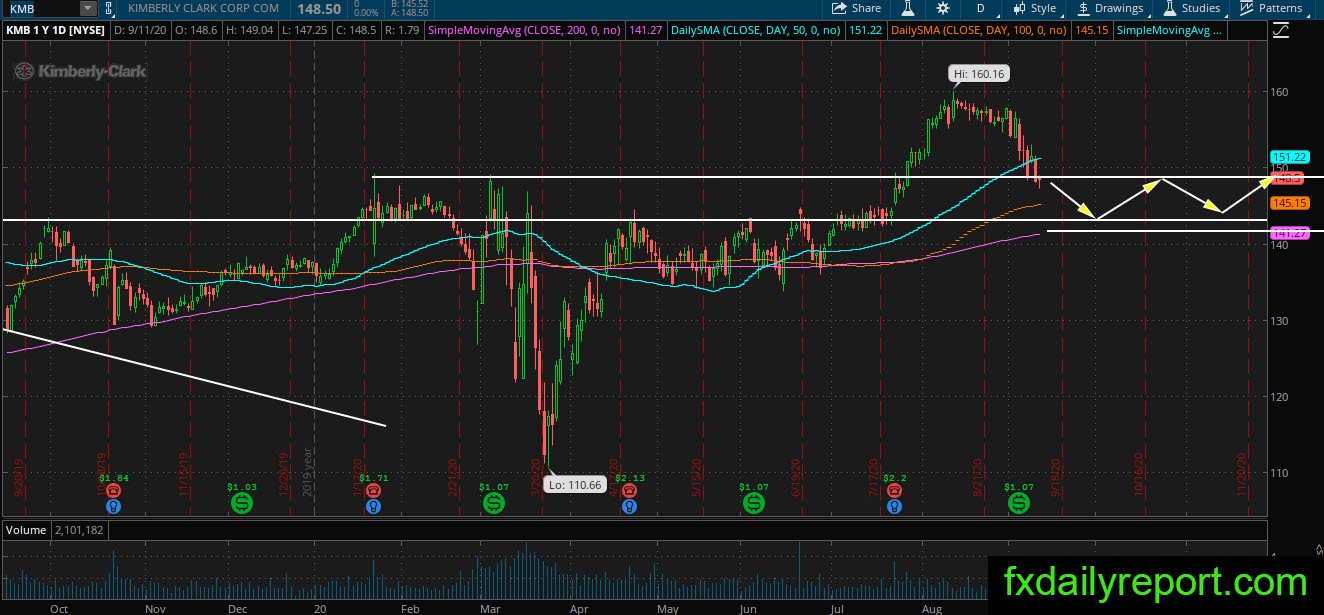Click the red earnings phone icon at $1.71

pyautogui.click(x=374, y=492)
